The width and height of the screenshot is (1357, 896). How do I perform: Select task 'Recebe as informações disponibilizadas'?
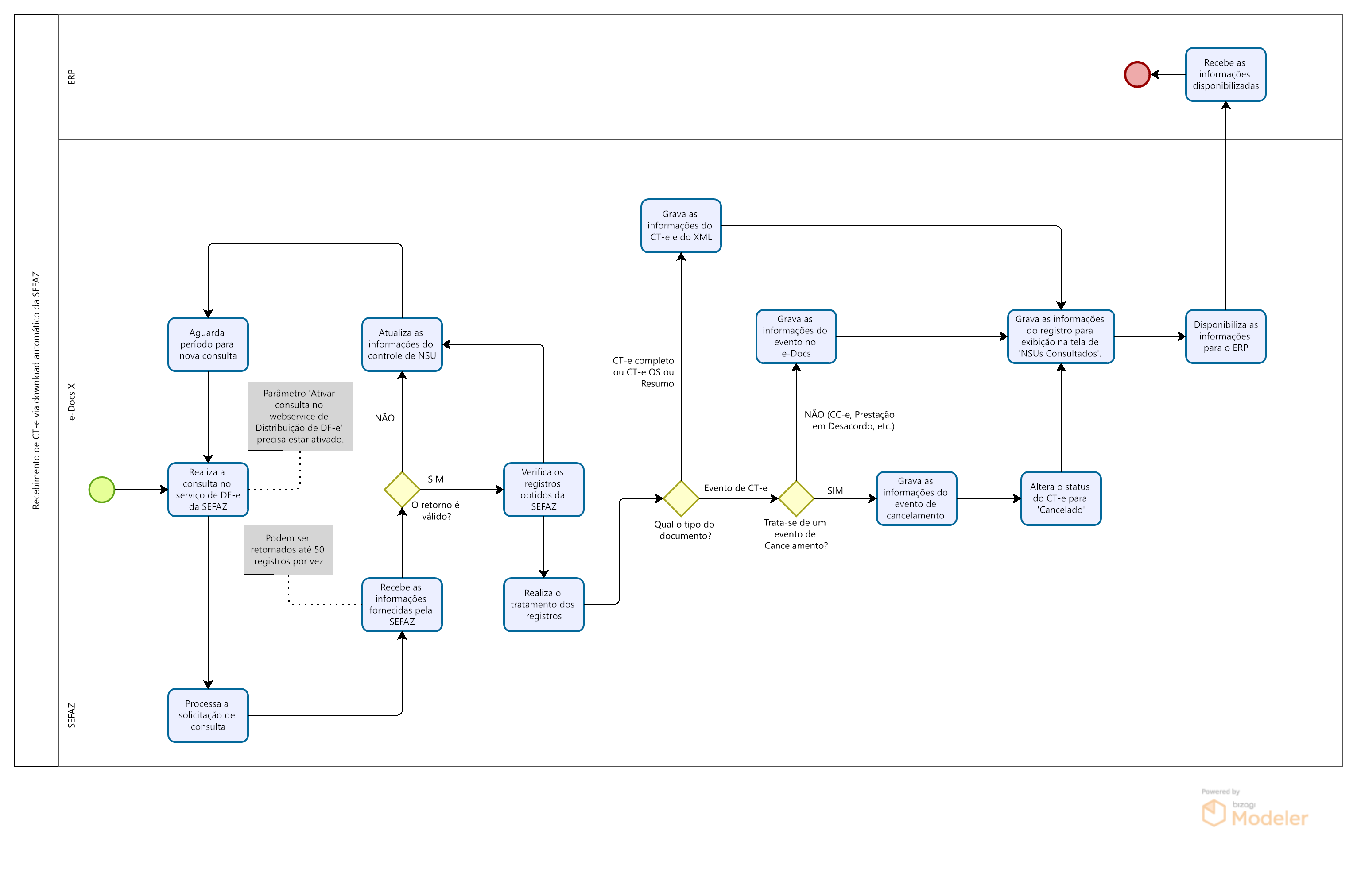(1225, 74)
